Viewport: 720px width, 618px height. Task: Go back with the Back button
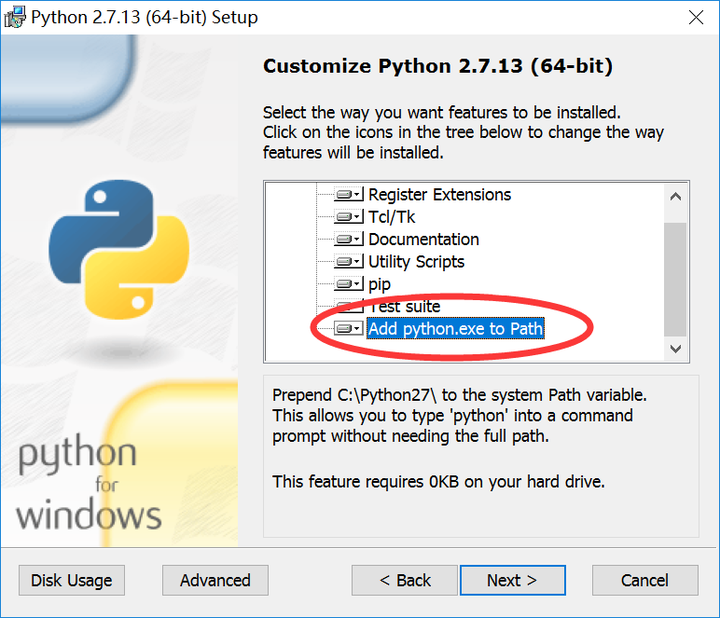[405, 580]
